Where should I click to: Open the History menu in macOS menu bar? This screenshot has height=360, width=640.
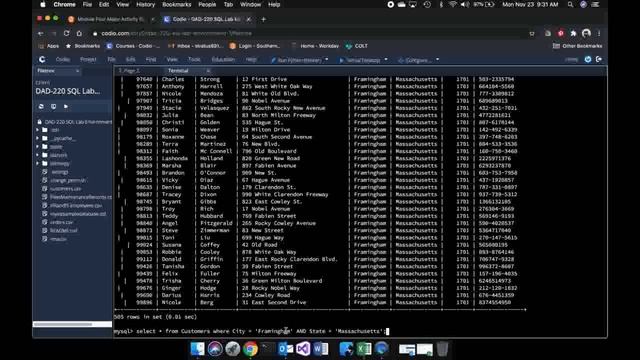click(x=145, y=4)
